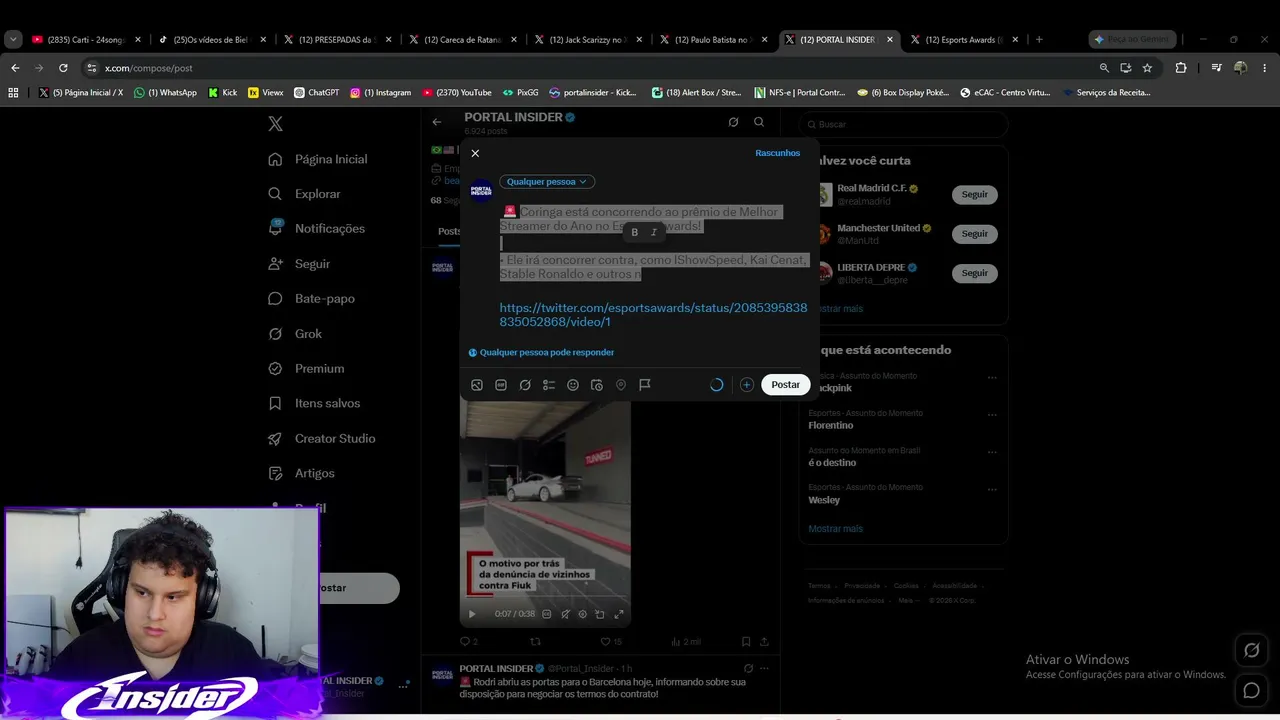Open Artigos in the sidebar
1280x720 pixels.
302,474
